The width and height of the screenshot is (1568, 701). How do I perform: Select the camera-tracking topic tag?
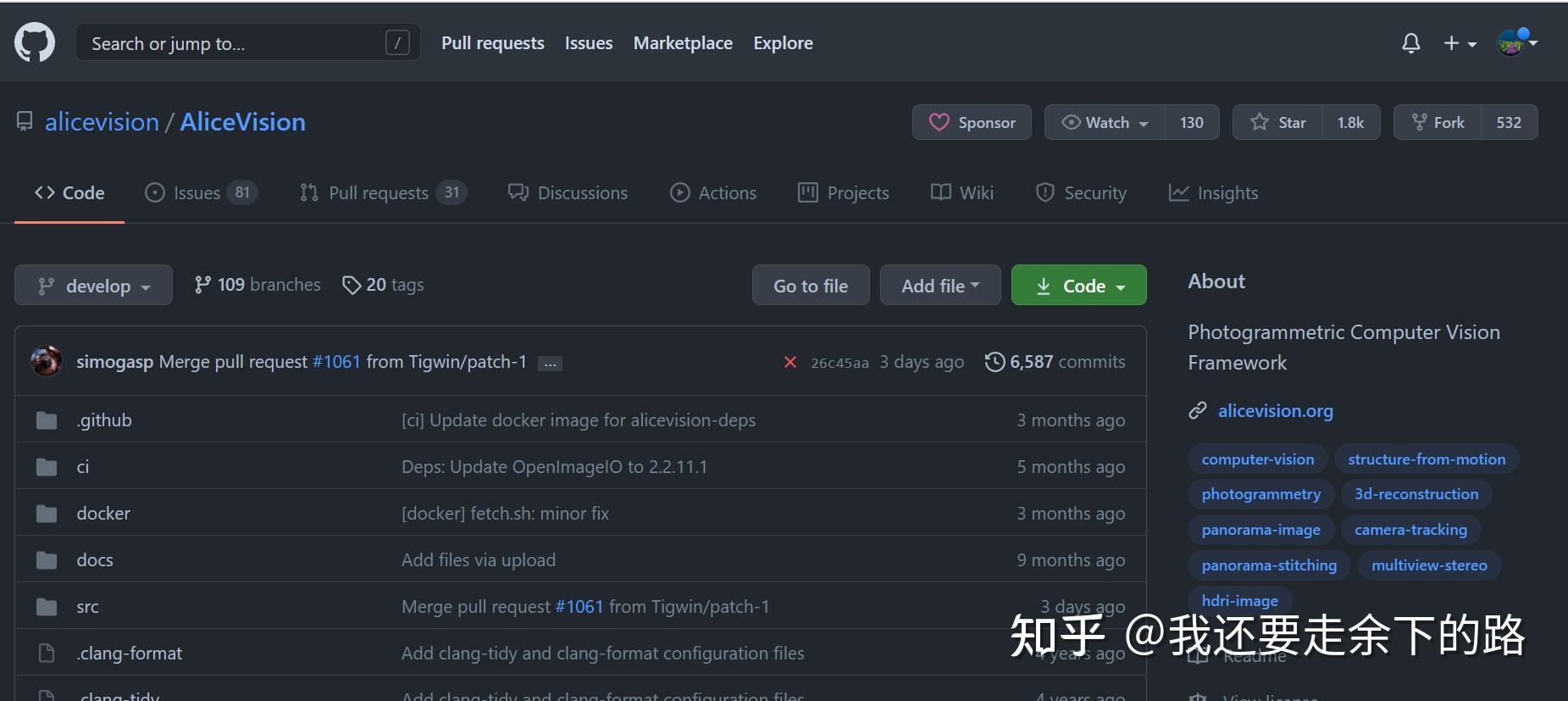pyautogui.click(x=1410, y=529)
